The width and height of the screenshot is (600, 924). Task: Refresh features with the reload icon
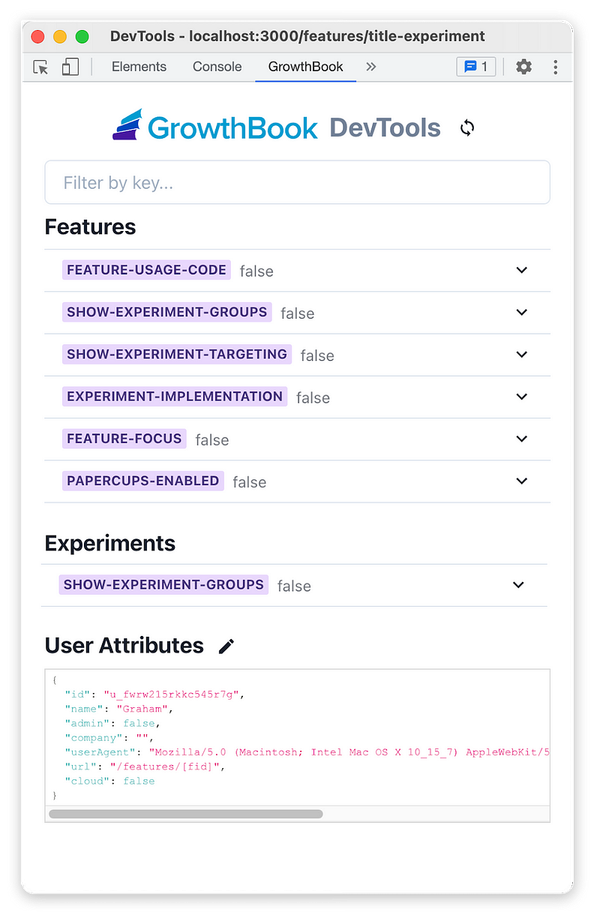pos(466,128)
